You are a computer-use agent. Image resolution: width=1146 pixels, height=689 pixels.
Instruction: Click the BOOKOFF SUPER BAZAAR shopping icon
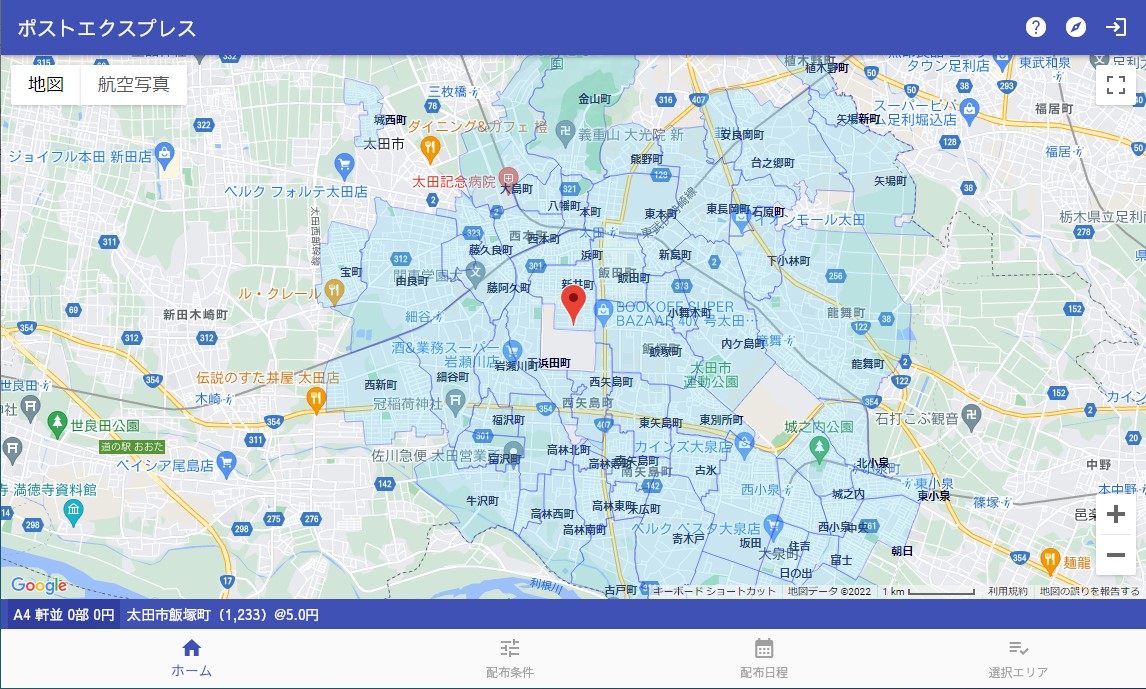[x=603, y=313]
